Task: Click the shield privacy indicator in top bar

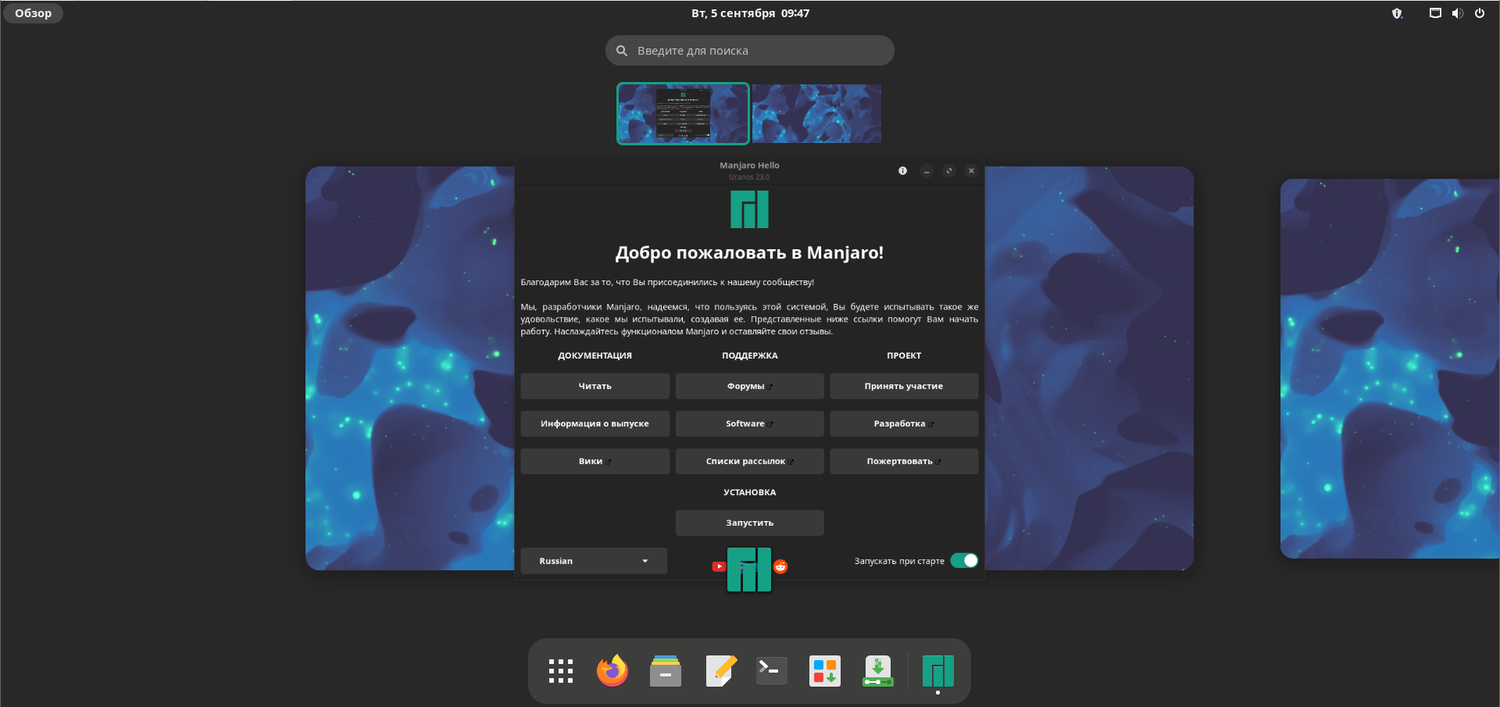Action: [1397, 13]
